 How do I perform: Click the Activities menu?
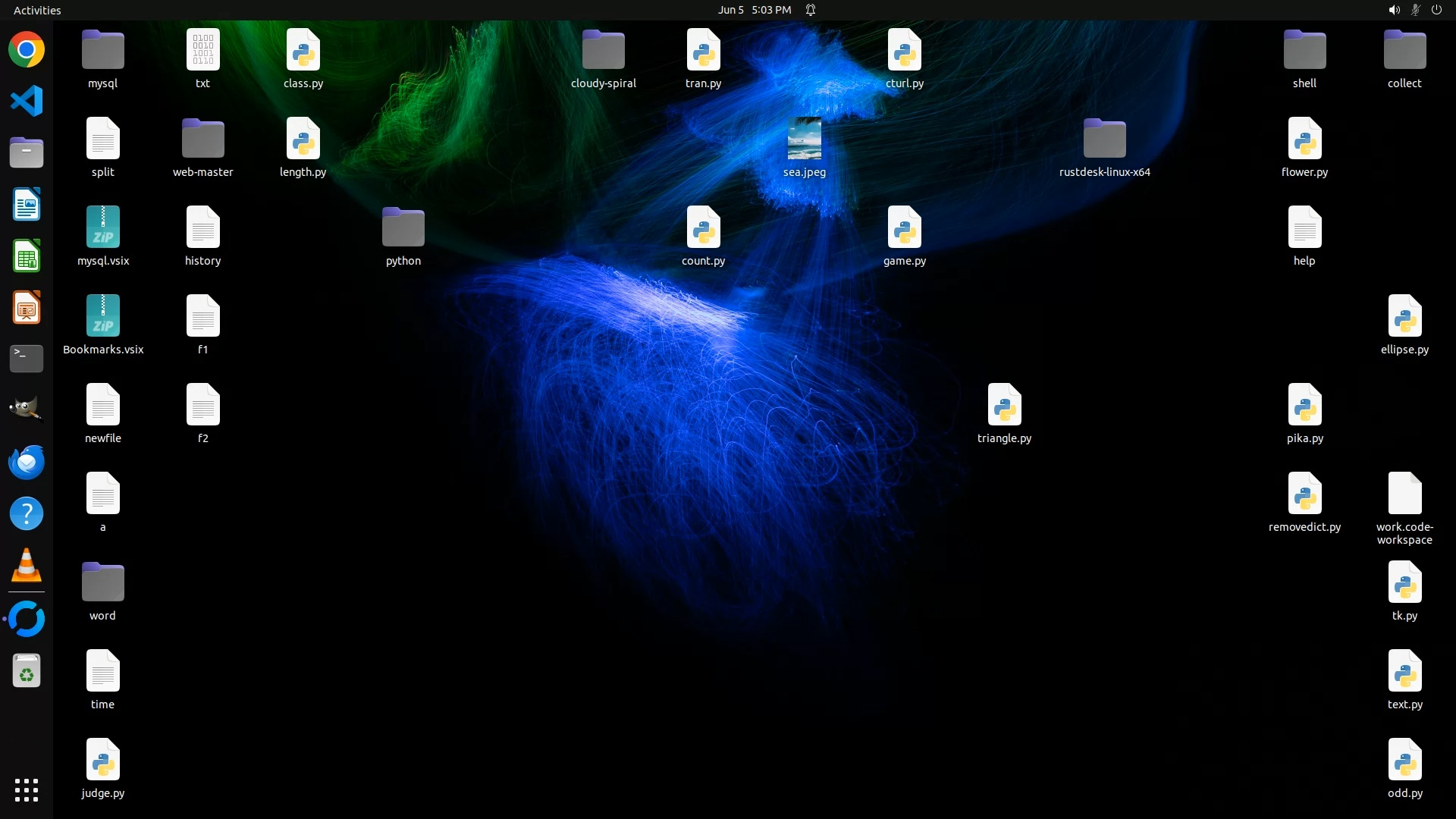(x=37, y=10)
